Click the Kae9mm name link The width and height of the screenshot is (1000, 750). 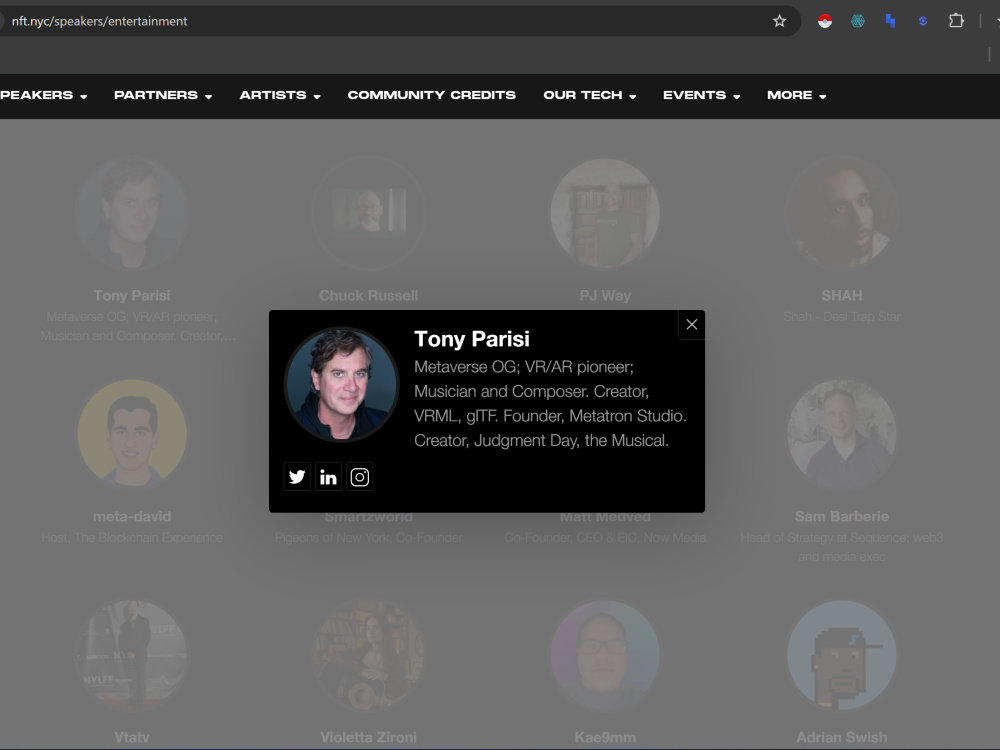click(x=605, y=737)
